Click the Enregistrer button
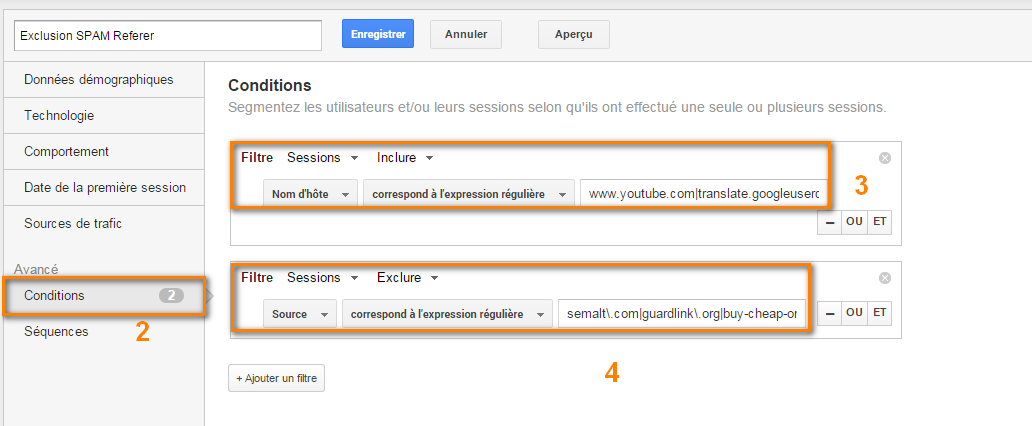Screen dimensions: 1032x426 pos(378,34)
